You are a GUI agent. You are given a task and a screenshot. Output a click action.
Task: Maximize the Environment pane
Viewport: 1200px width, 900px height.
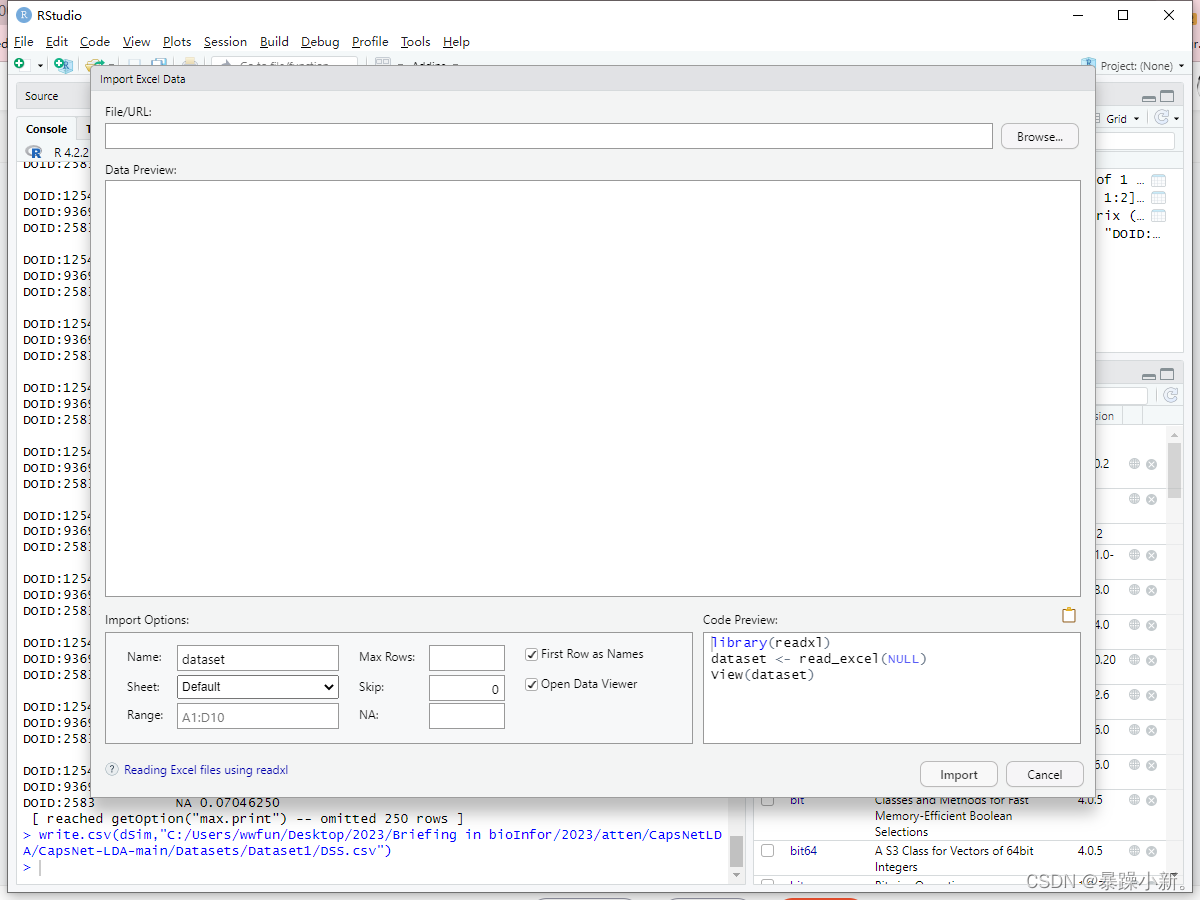click(x=1167, y=97)
